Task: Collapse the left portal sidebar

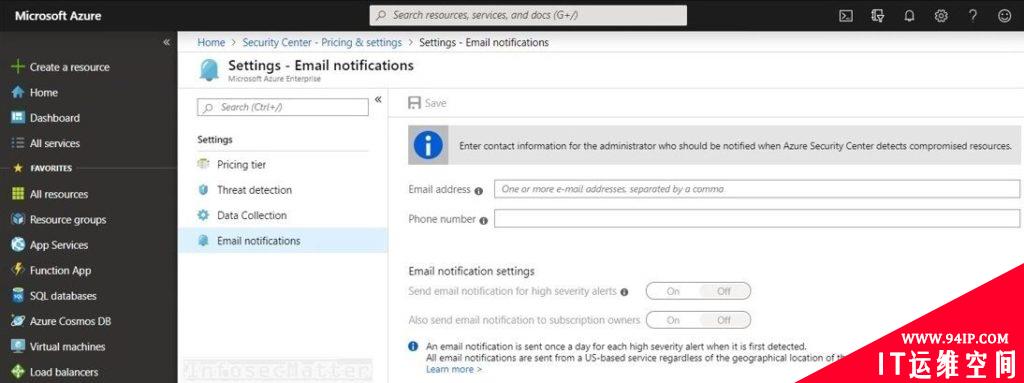Action: coord(167,42)
